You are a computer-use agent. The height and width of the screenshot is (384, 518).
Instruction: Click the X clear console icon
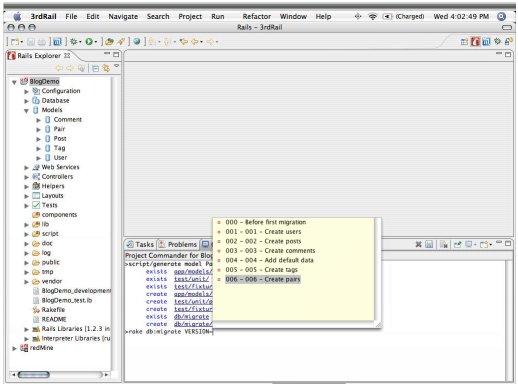click(419, 244)
